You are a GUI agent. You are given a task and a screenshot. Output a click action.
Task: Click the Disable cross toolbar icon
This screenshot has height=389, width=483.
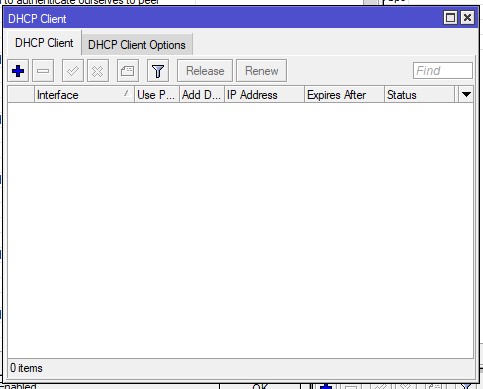[x=98, y=71]
